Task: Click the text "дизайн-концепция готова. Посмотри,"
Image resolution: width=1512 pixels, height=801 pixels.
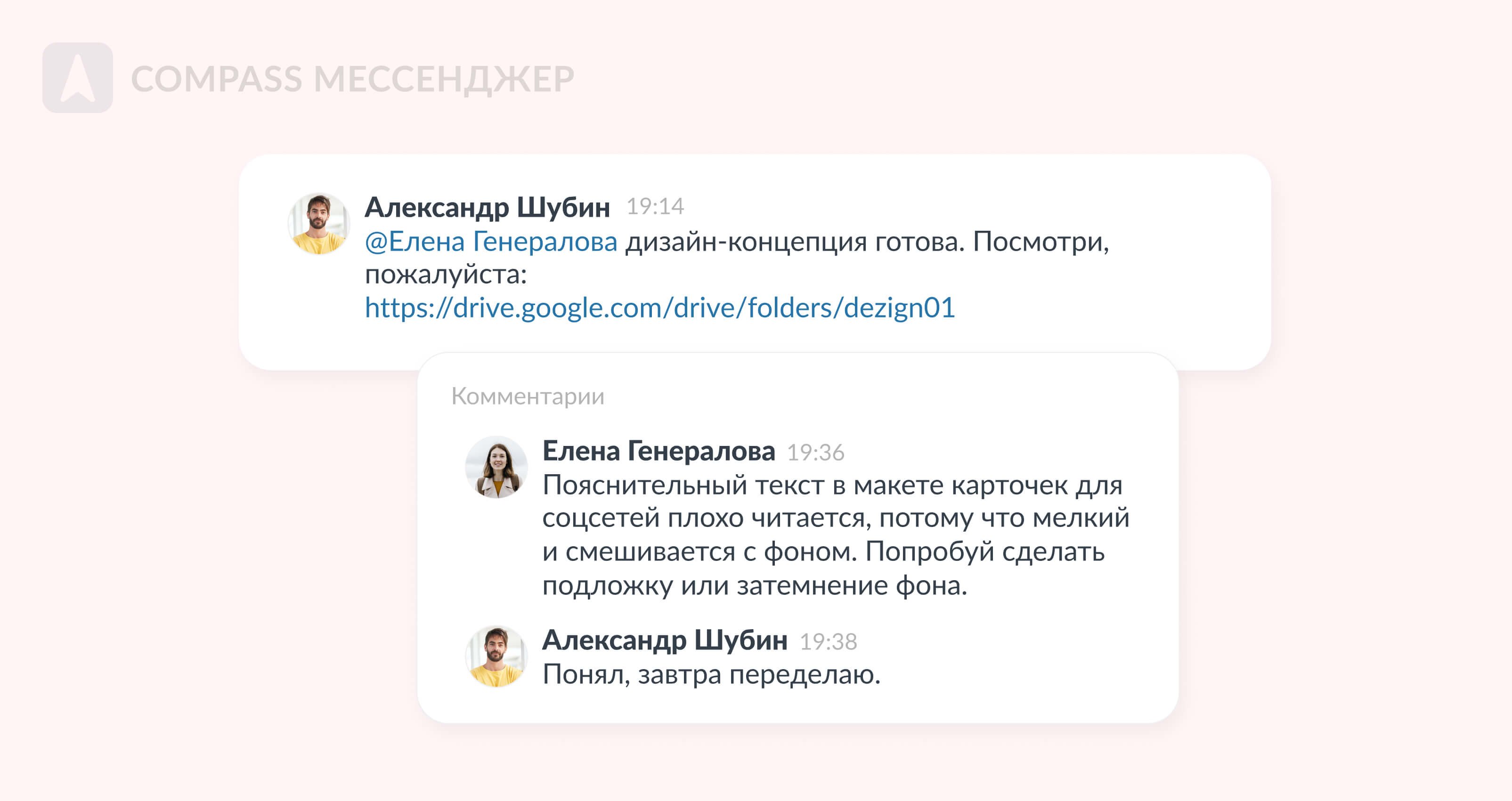Action: point(866,242)
